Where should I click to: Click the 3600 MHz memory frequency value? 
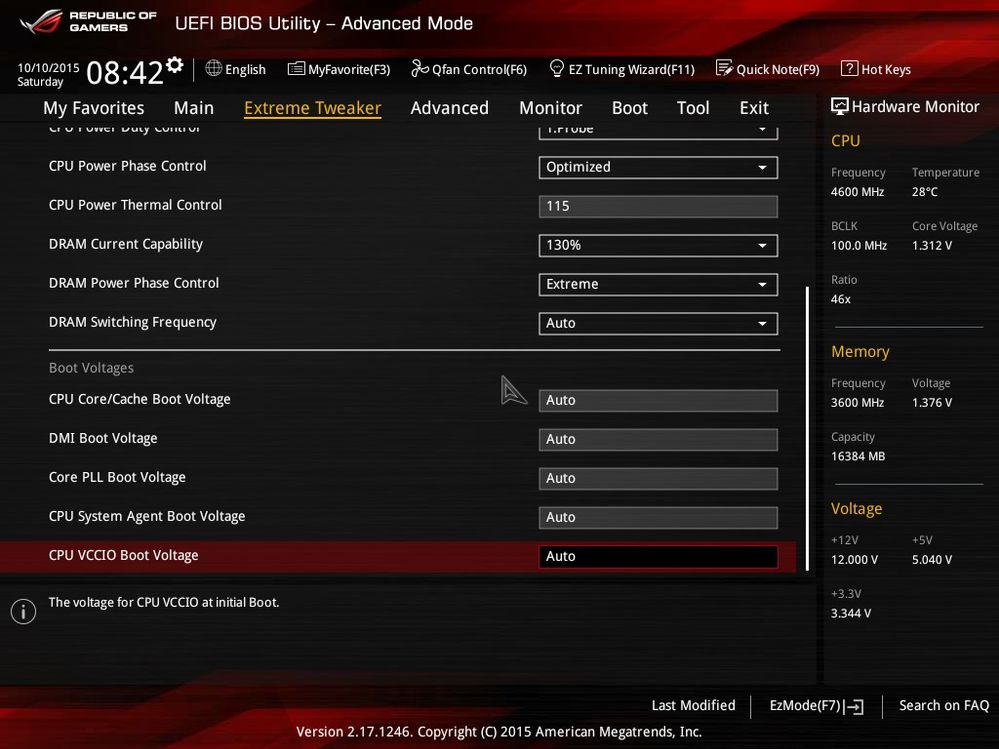pos(857,403)
